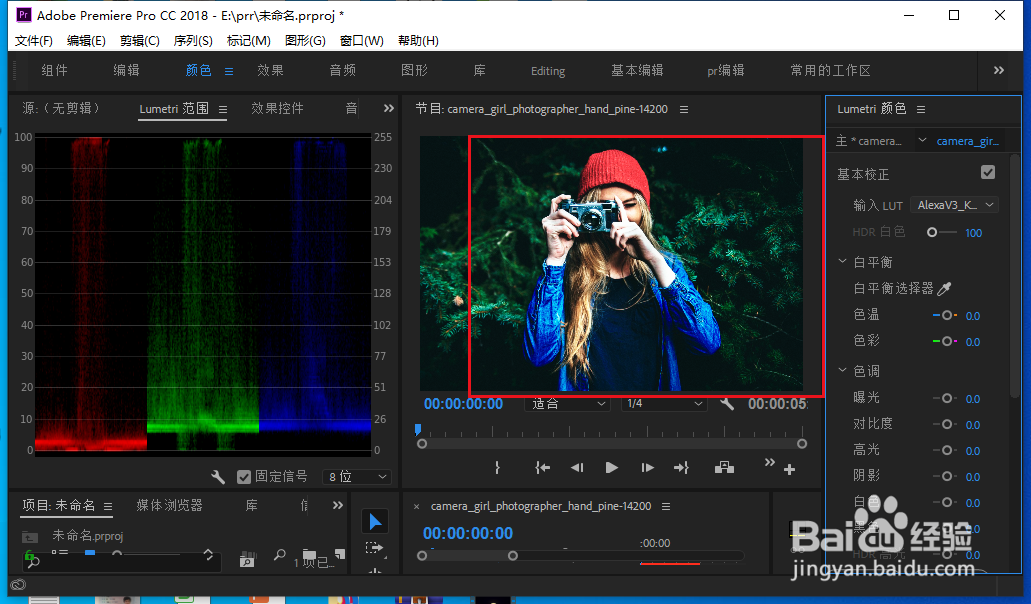Open the 适合 zoom level dropdown
Screen dimensions: 1031x604
(x=567, y=404)
